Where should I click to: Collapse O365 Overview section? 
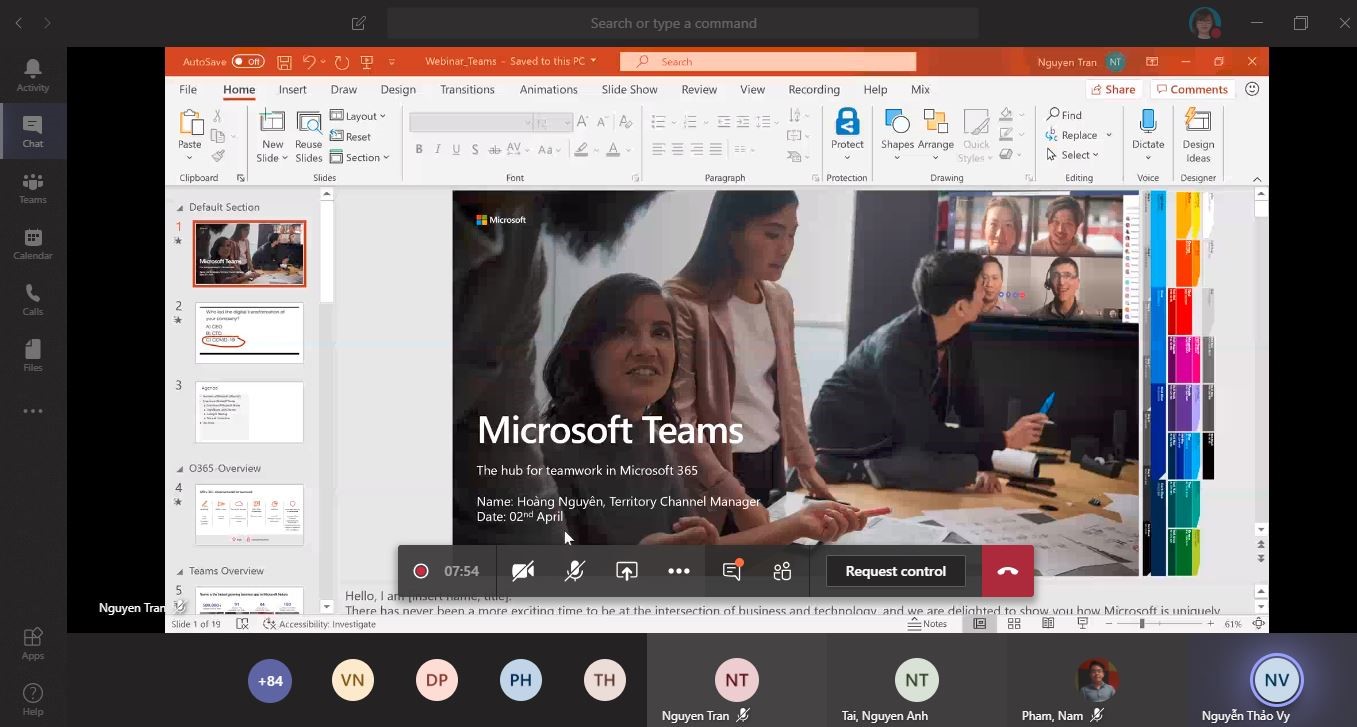tap(180, 469)
